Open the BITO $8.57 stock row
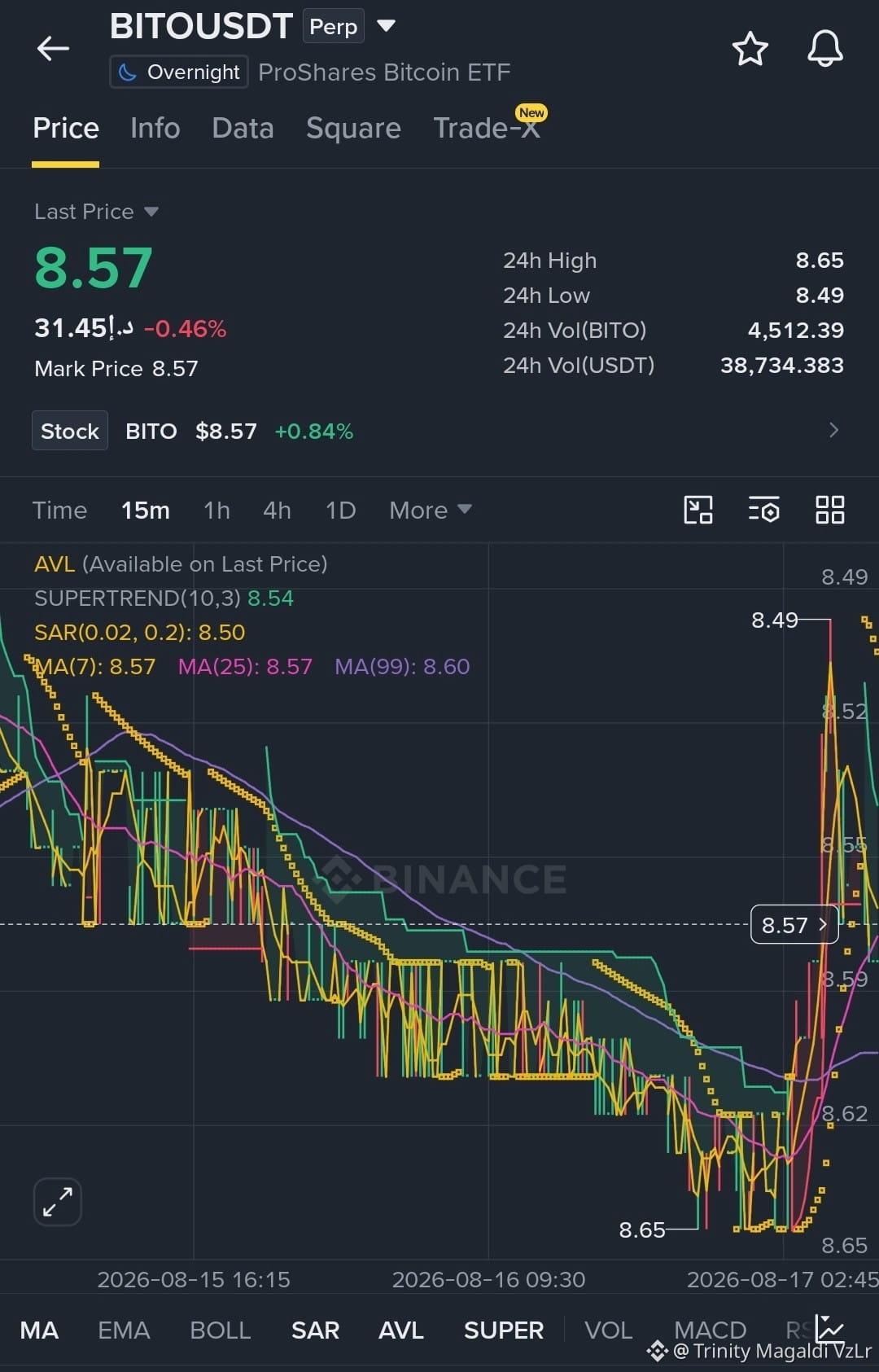879x1372 pixels. point(439,431)
